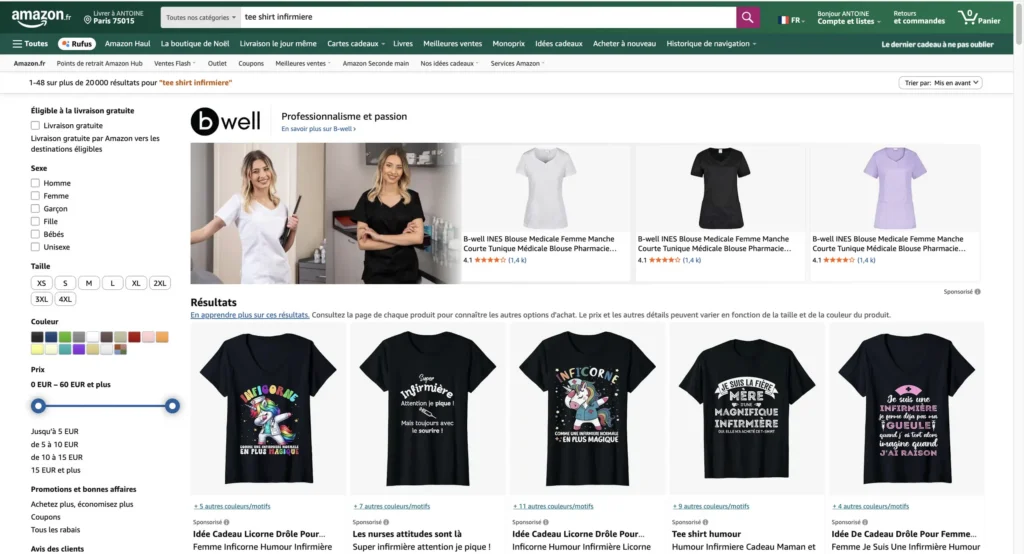Expand the Cartes cadeaux menu
This screenshot has width=1024, height=554.
pos(354,44)
